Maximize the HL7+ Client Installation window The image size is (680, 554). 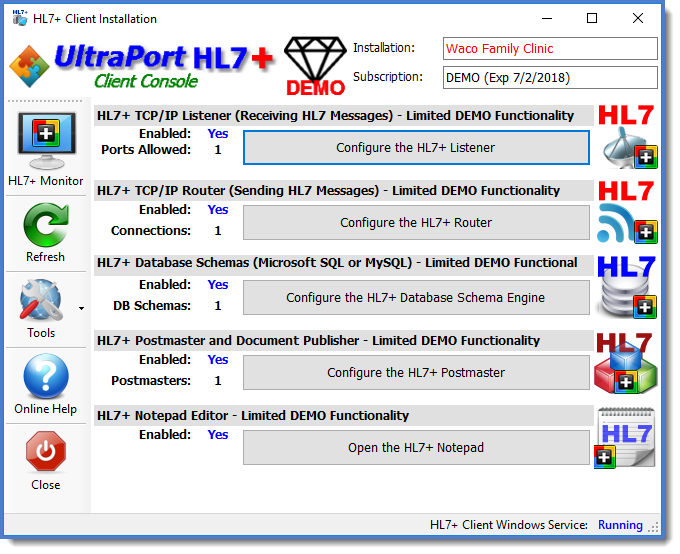click(x=592, y=18)
